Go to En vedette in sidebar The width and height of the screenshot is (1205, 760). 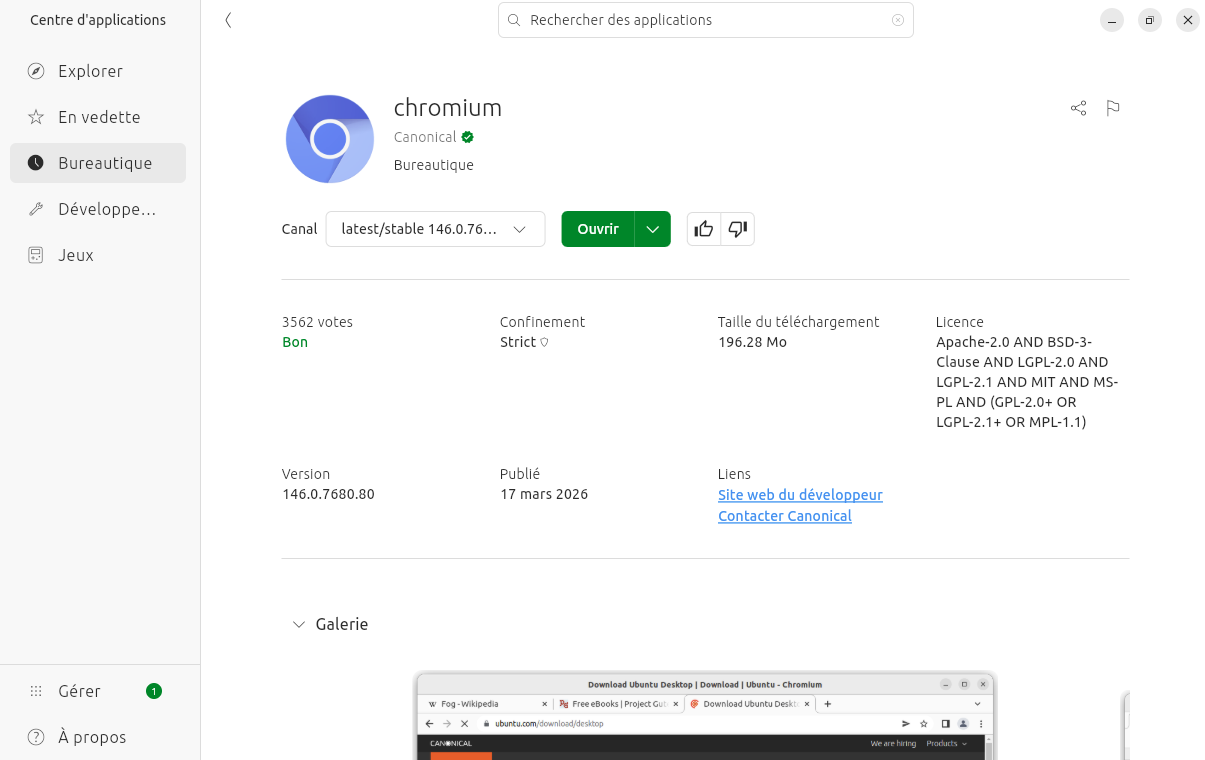click(x=98, y=117)
